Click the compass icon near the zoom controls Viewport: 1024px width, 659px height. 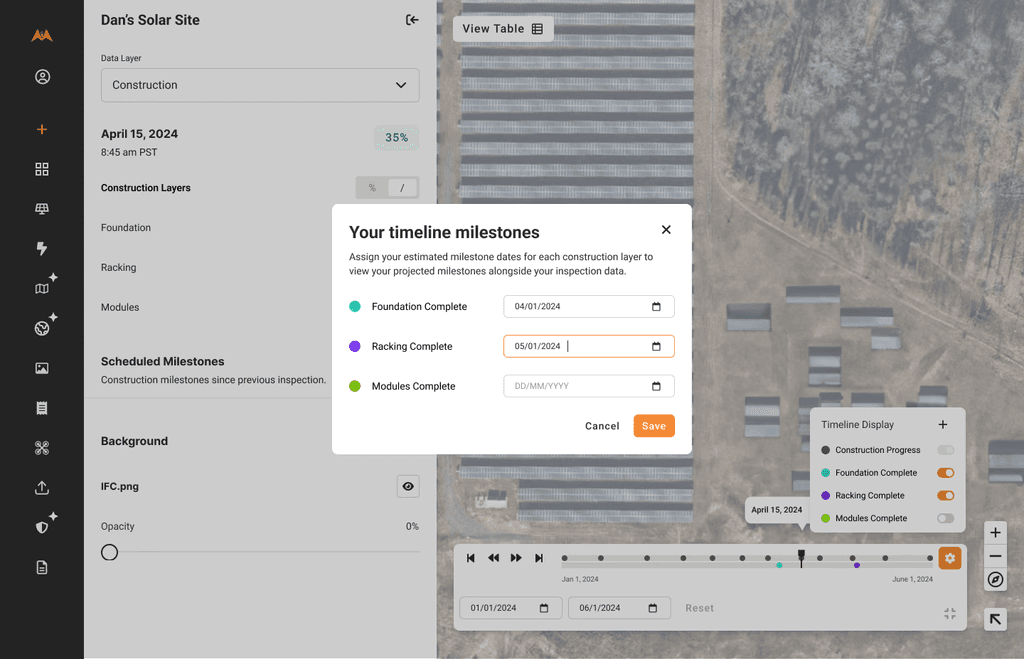coord(995,580)
